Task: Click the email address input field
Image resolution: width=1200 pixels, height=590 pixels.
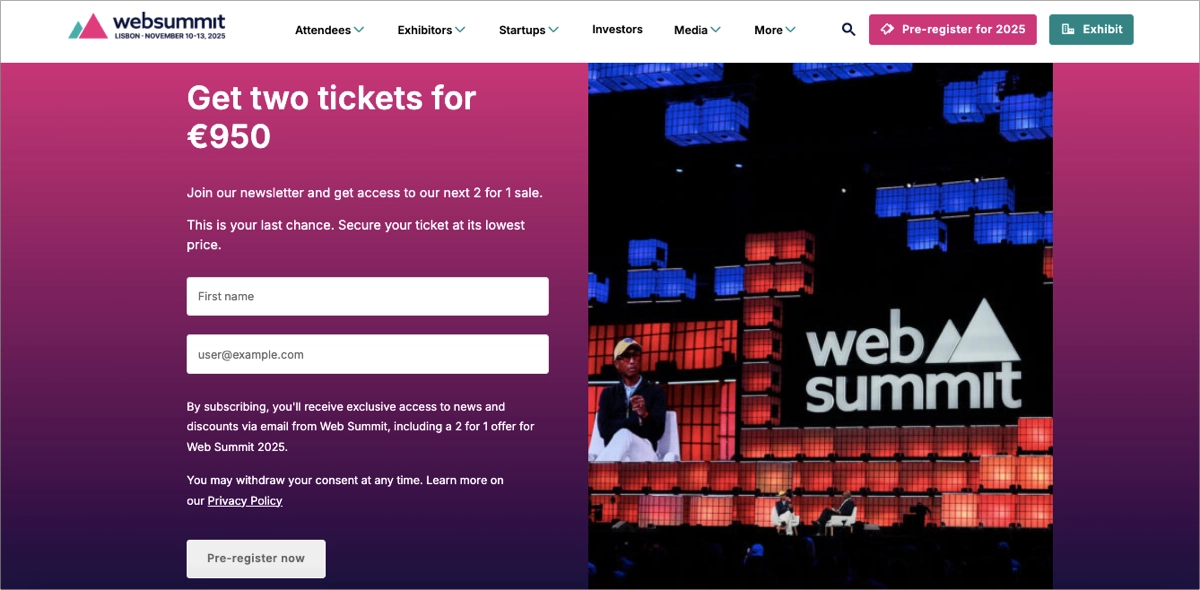Action: click(367, 354)
